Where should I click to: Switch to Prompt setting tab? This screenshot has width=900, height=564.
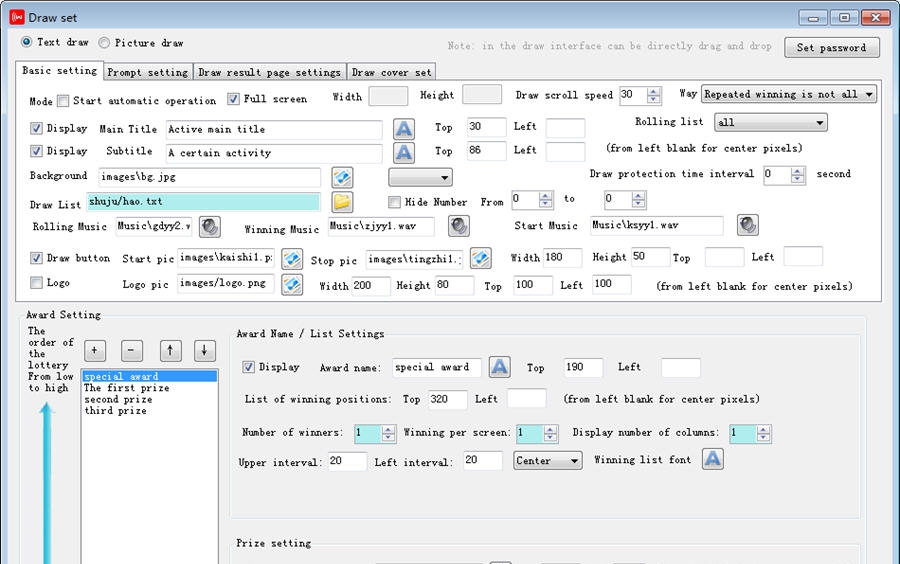click(147, 72)
